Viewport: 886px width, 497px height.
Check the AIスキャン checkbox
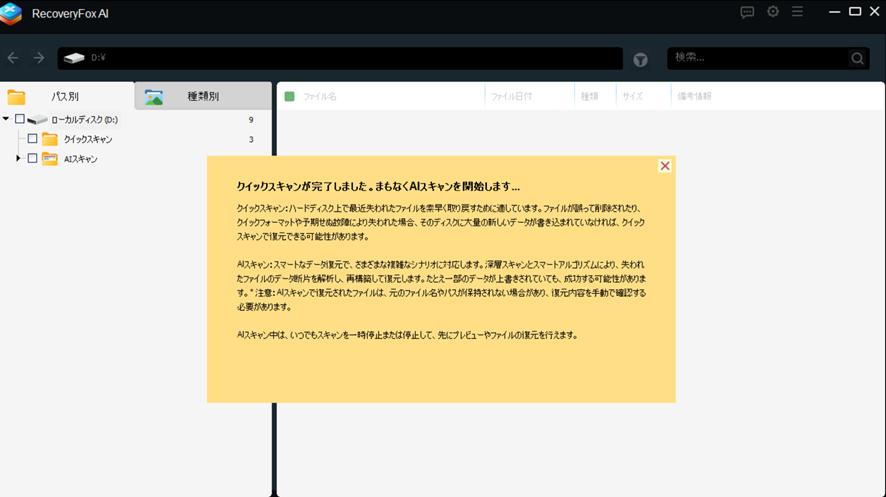pyautogui.click(x=32, y=159)
